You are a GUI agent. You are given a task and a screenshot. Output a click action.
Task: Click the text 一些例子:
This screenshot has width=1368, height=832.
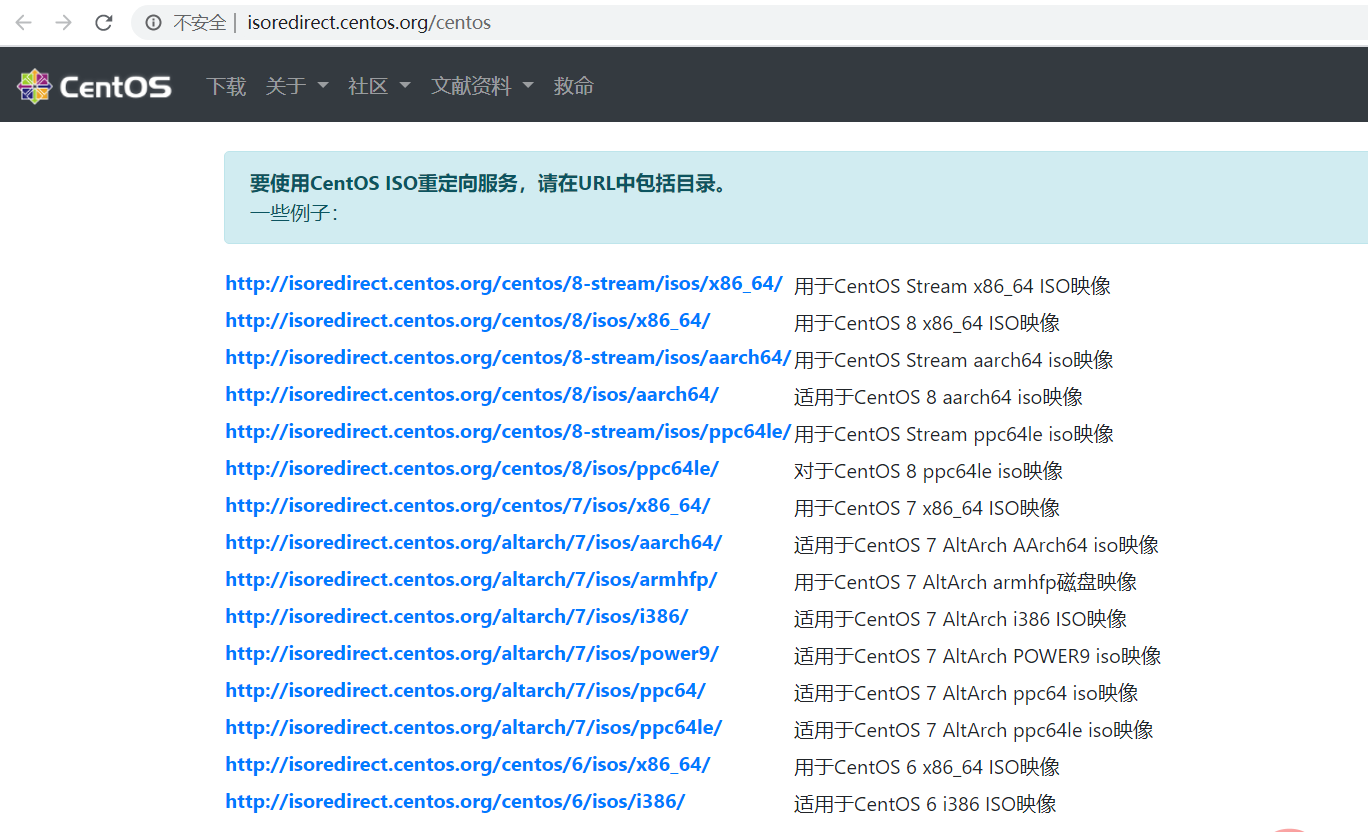pos(294,213)
